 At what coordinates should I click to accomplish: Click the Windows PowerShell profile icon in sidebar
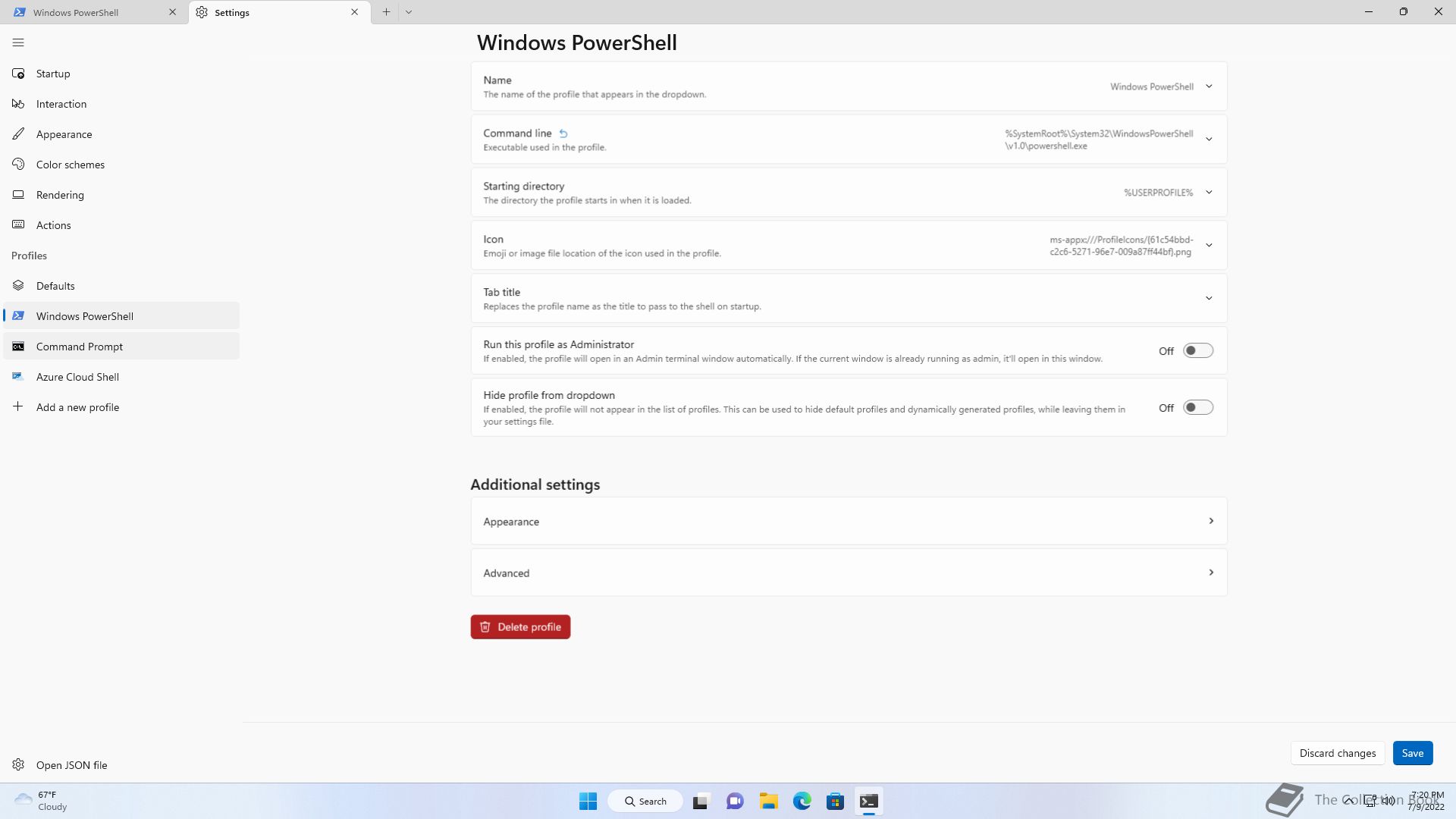pyautogui.click(x=18, y=316)
